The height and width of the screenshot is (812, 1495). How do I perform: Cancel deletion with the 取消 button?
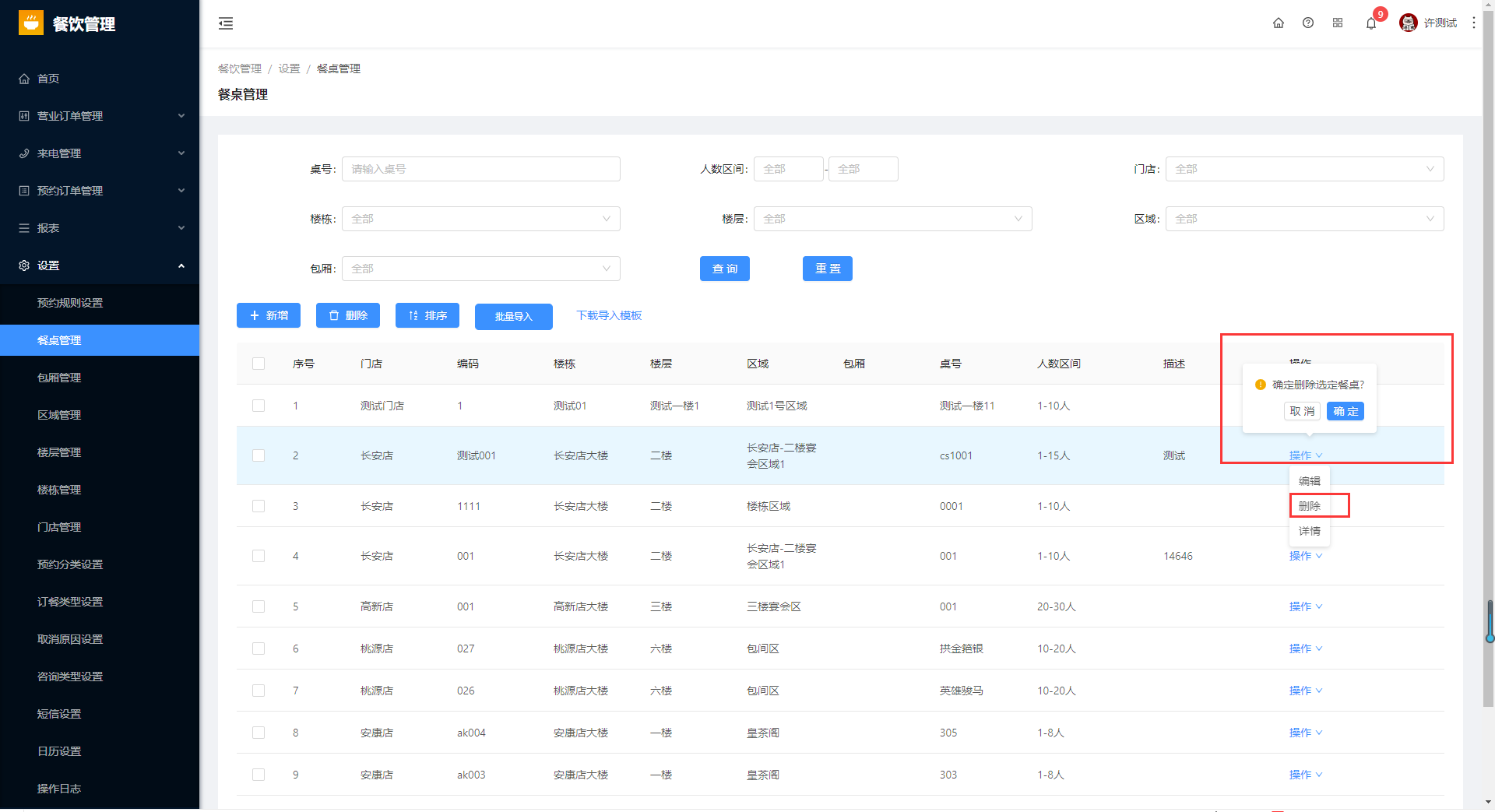point(1302,411)
